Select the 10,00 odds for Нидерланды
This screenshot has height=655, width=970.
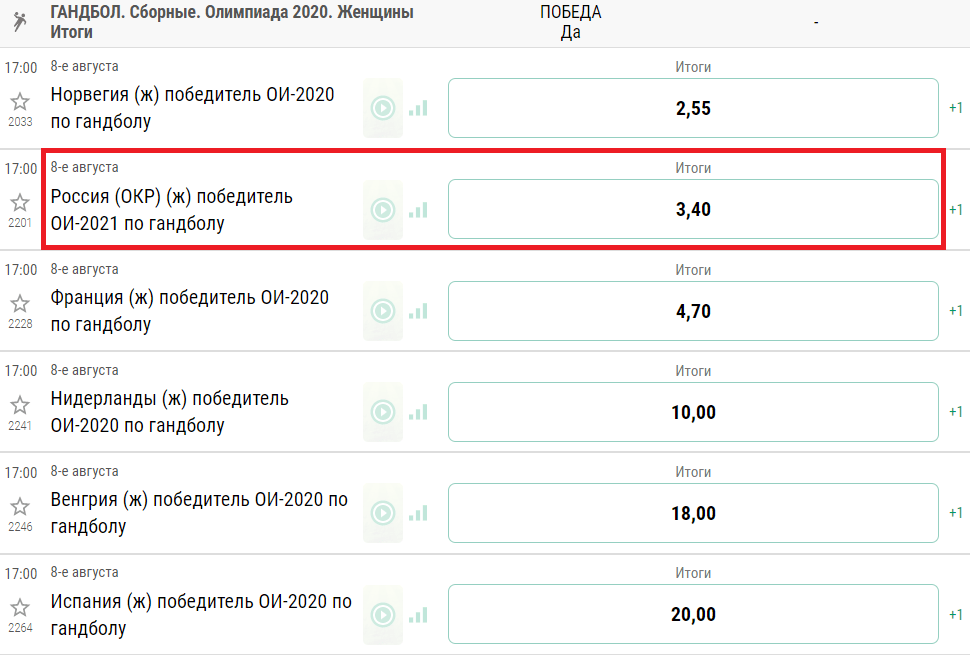(x=693, y=412)
